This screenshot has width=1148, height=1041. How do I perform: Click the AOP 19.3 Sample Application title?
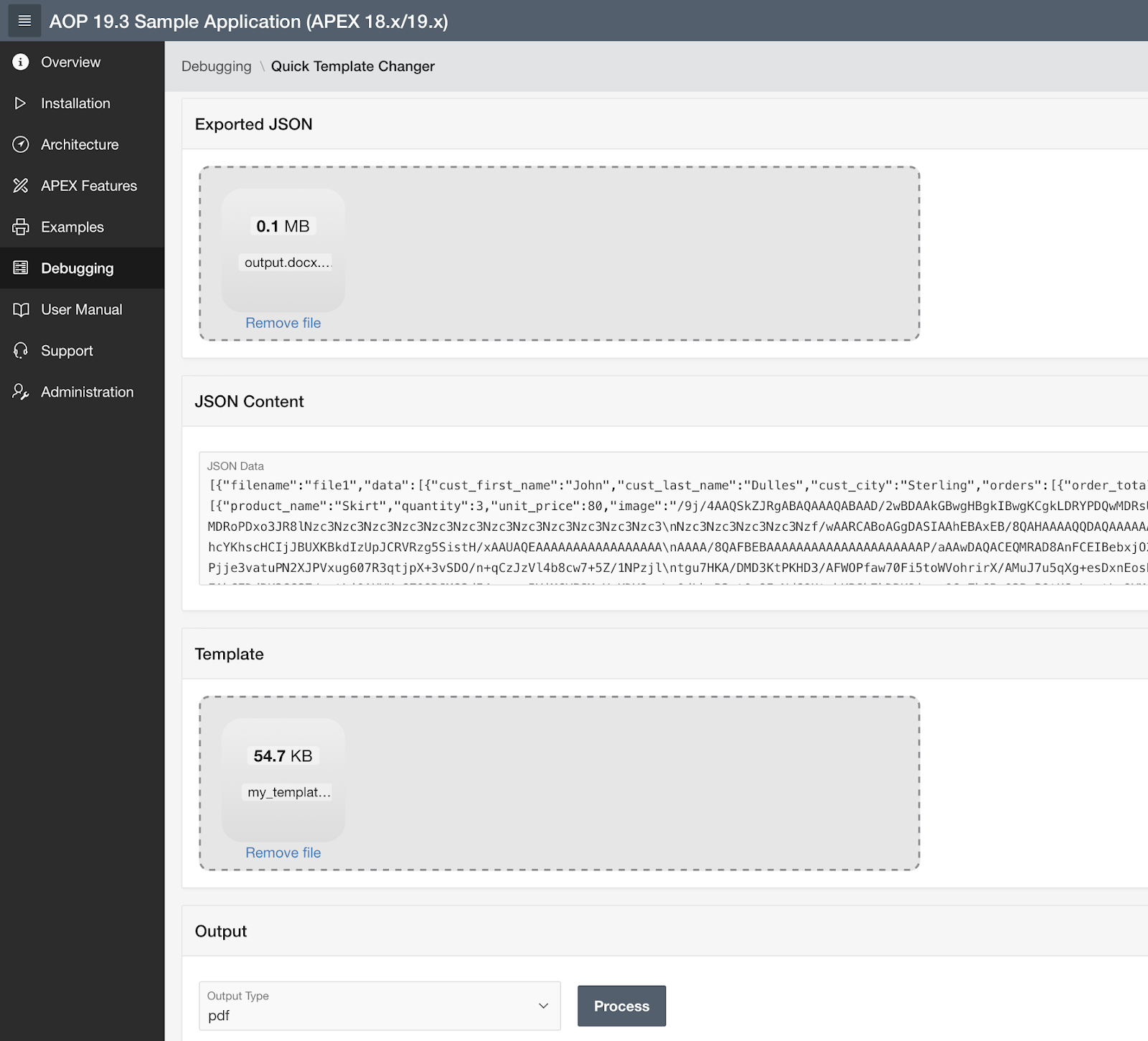[x=248, y=22]
